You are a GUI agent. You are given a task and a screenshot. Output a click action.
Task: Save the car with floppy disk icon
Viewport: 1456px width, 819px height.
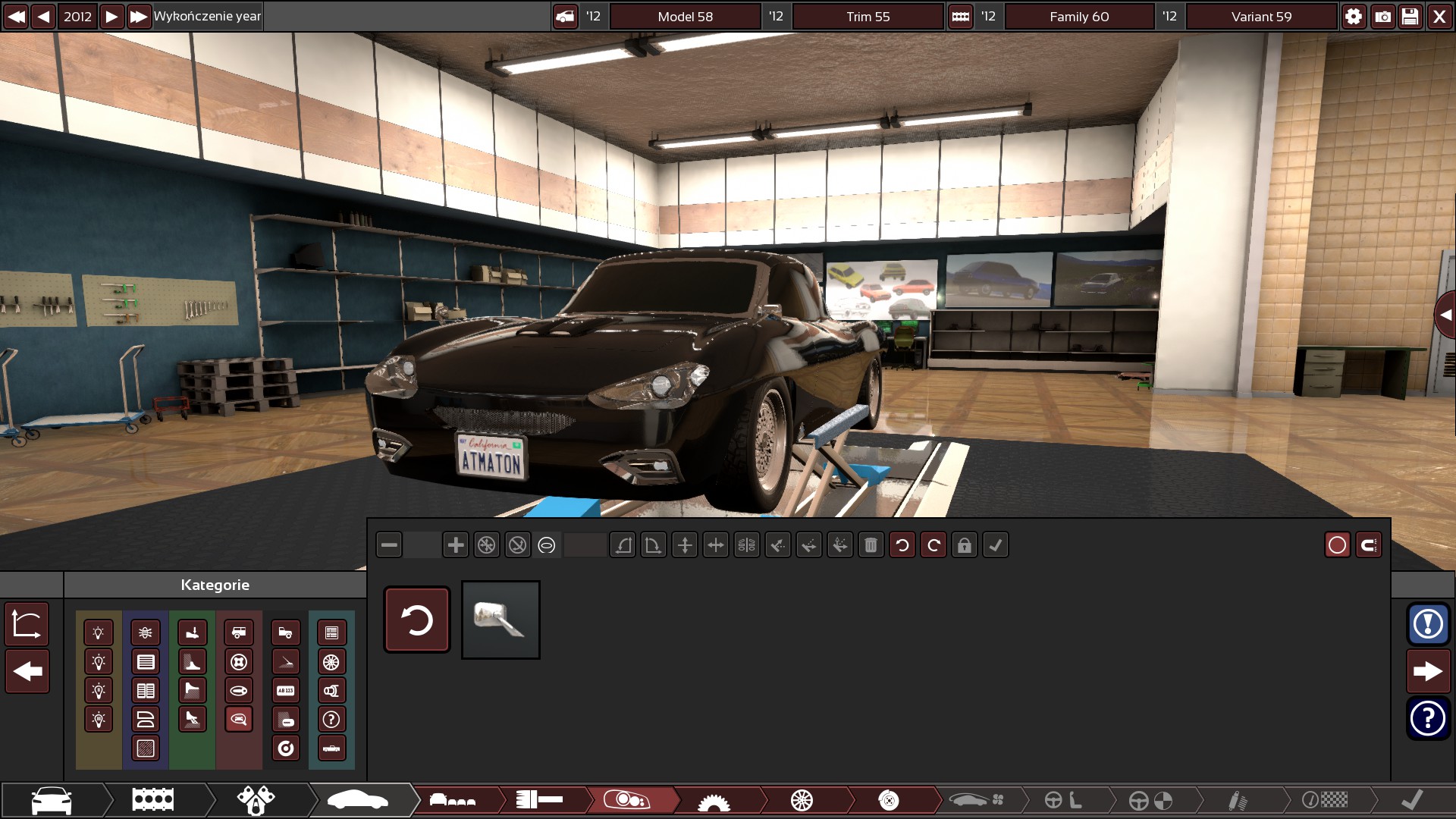(x=1410, y=16)
